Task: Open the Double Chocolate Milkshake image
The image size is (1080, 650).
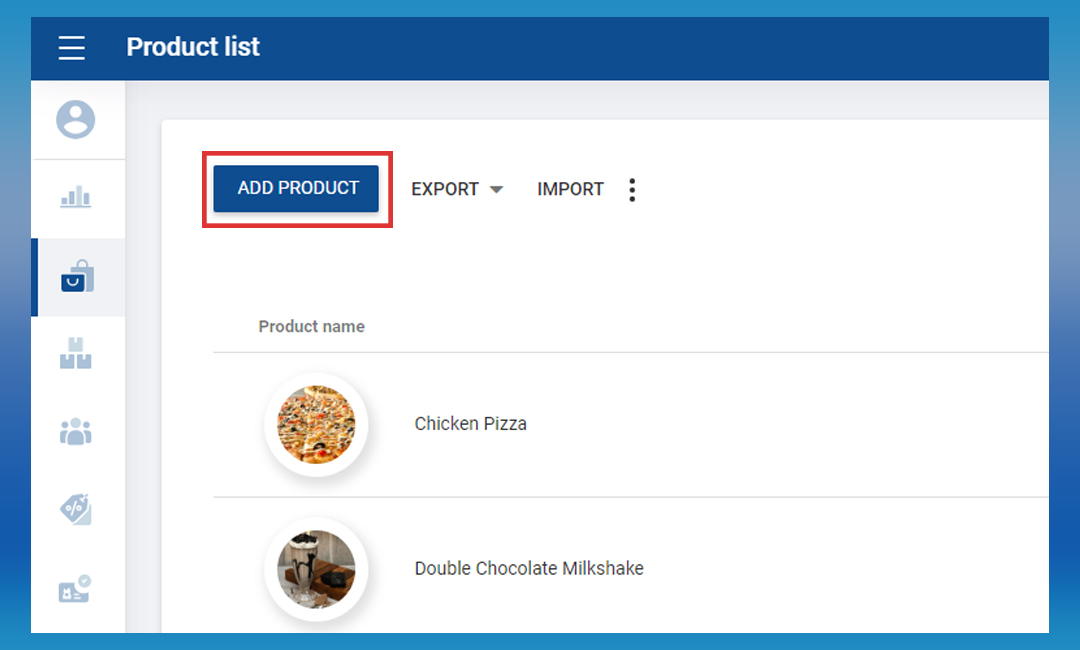Action: pos(316,569)
